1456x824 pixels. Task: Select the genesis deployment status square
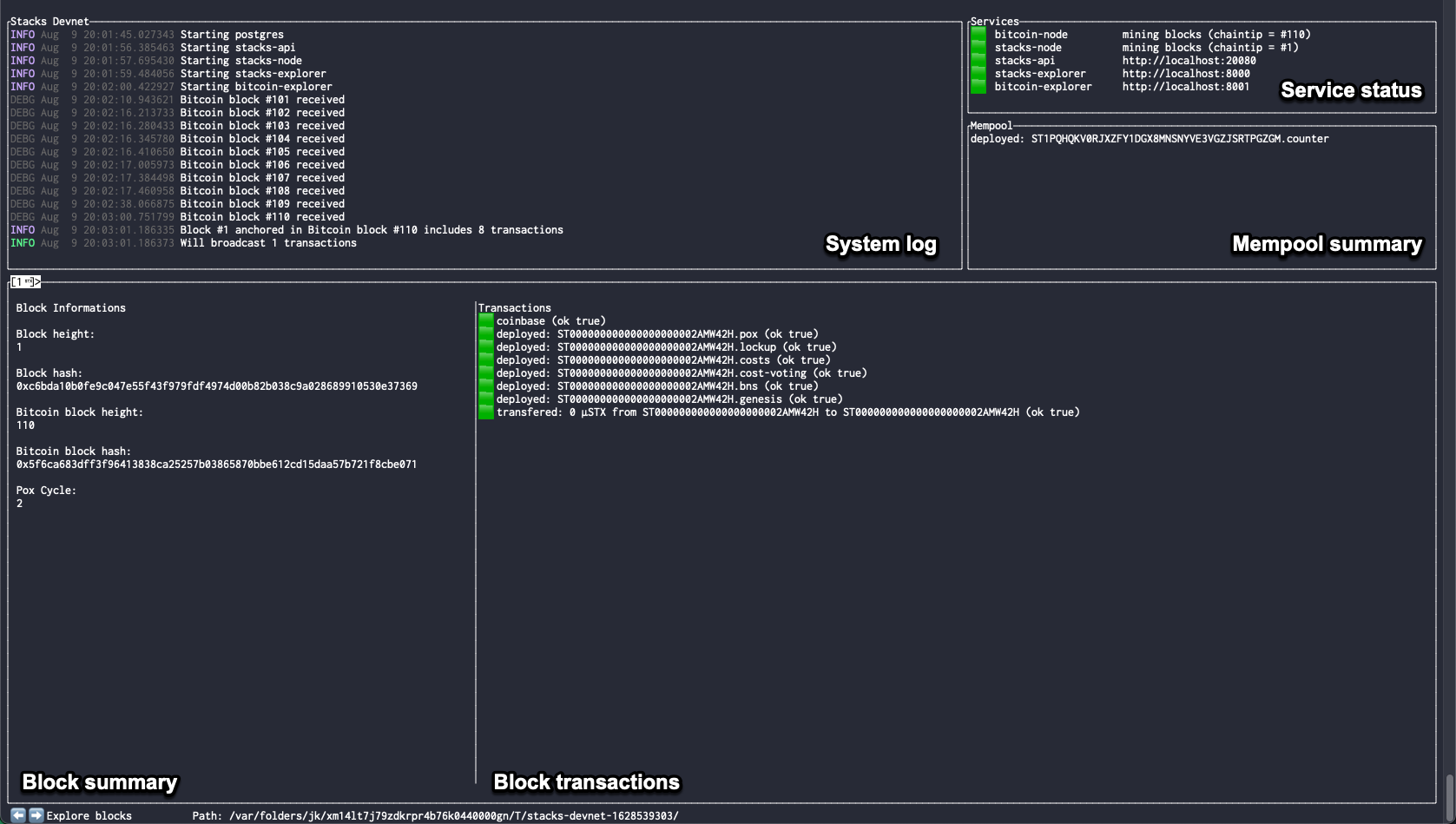click(486, 399)
